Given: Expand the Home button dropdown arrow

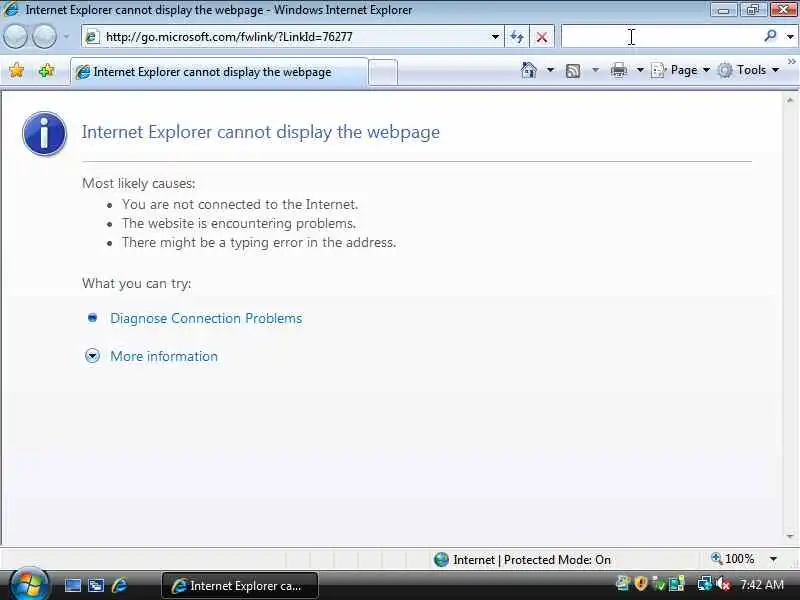Looking at the screenshot, I should pos(550,70).
